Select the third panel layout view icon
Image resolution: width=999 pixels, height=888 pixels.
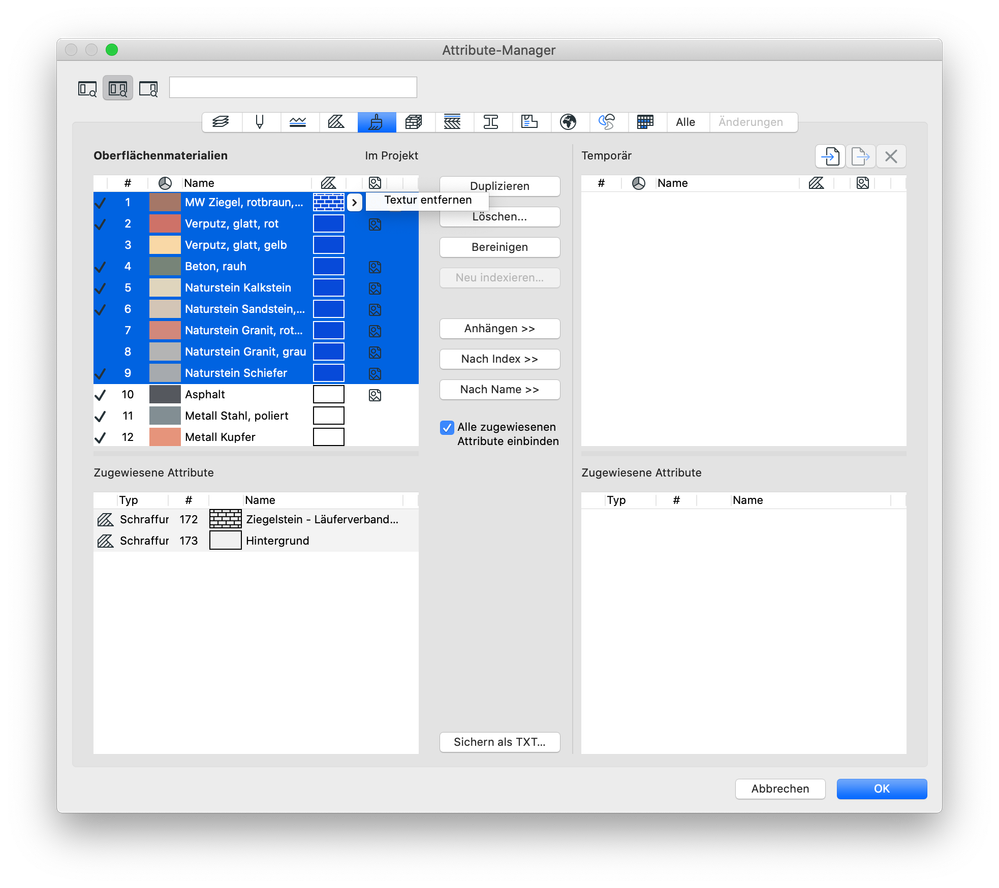coord(148,89)
